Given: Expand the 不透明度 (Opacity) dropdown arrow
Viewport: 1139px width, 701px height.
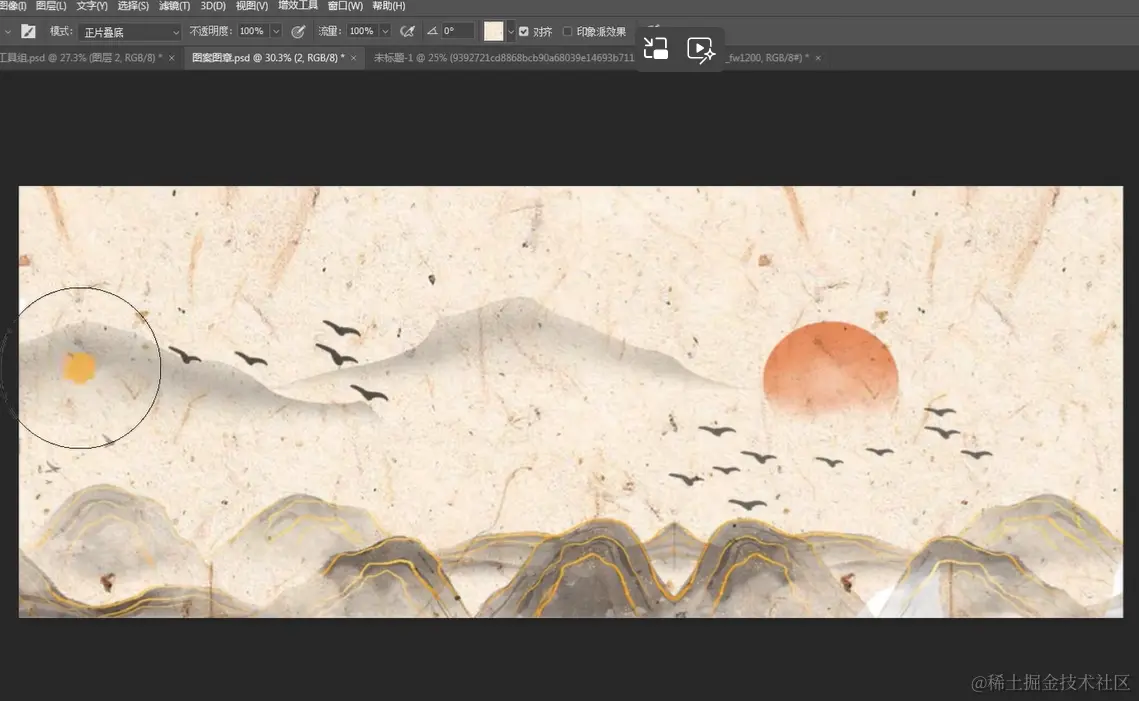Looking at the screenshot, I should [278, 30].
